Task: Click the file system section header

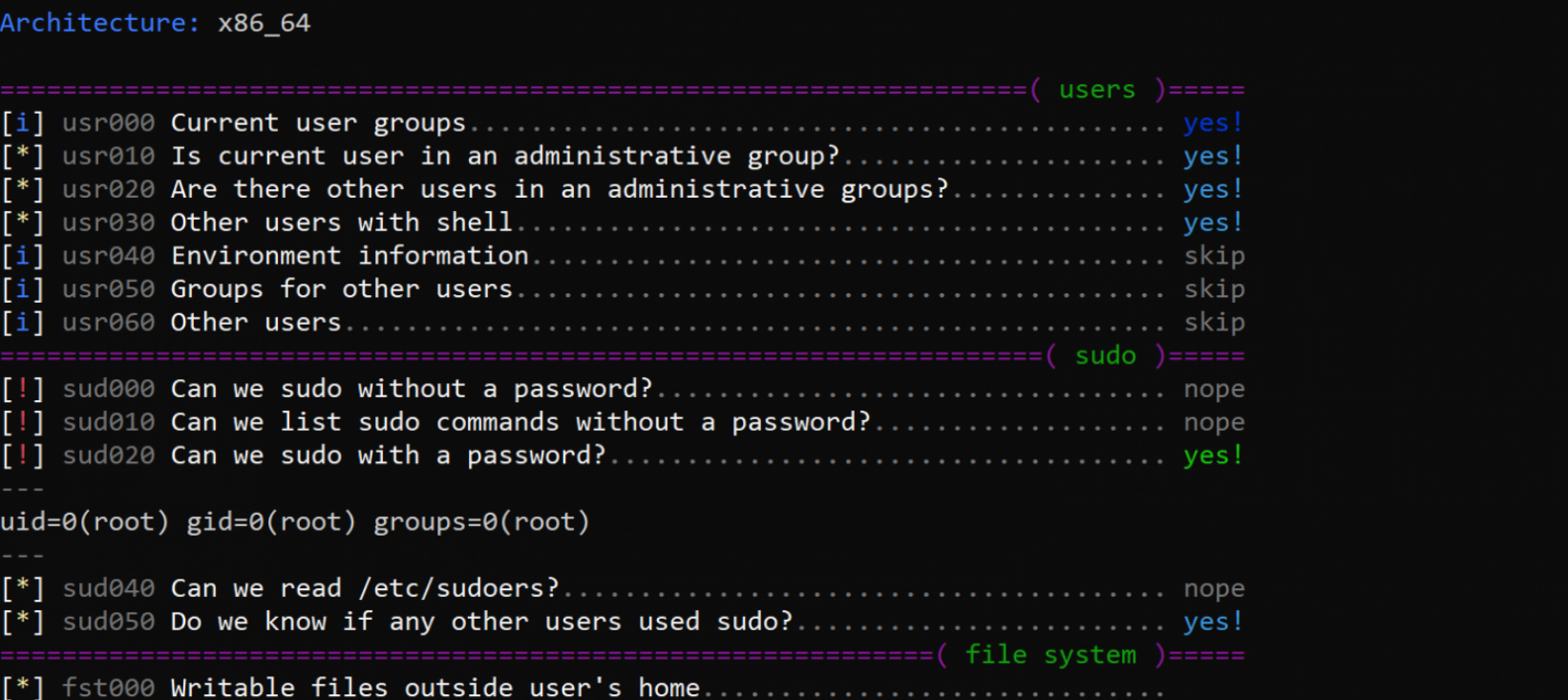Action: pos(1050,655)
